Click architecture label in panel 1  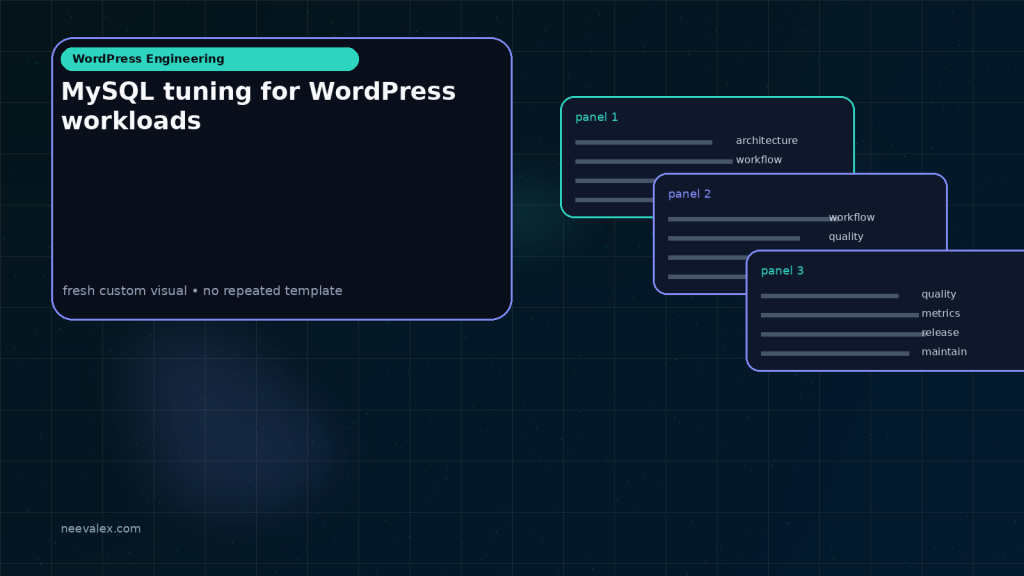click(x=767, y=140)
